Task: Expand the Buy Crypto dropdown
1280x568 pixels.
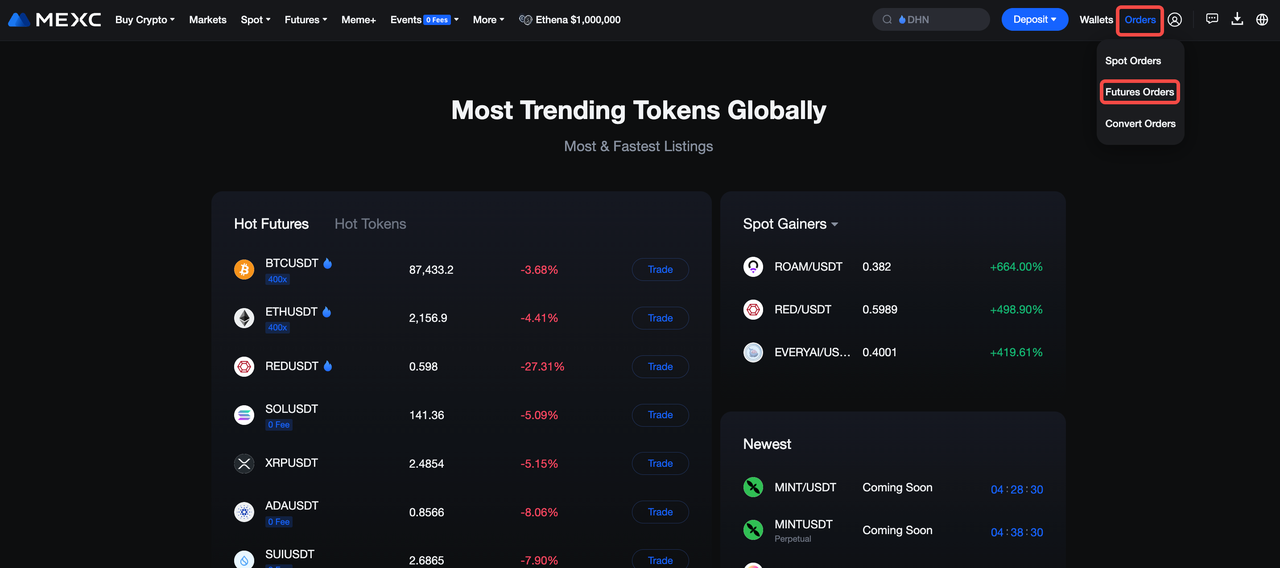Action: [145, 20]
